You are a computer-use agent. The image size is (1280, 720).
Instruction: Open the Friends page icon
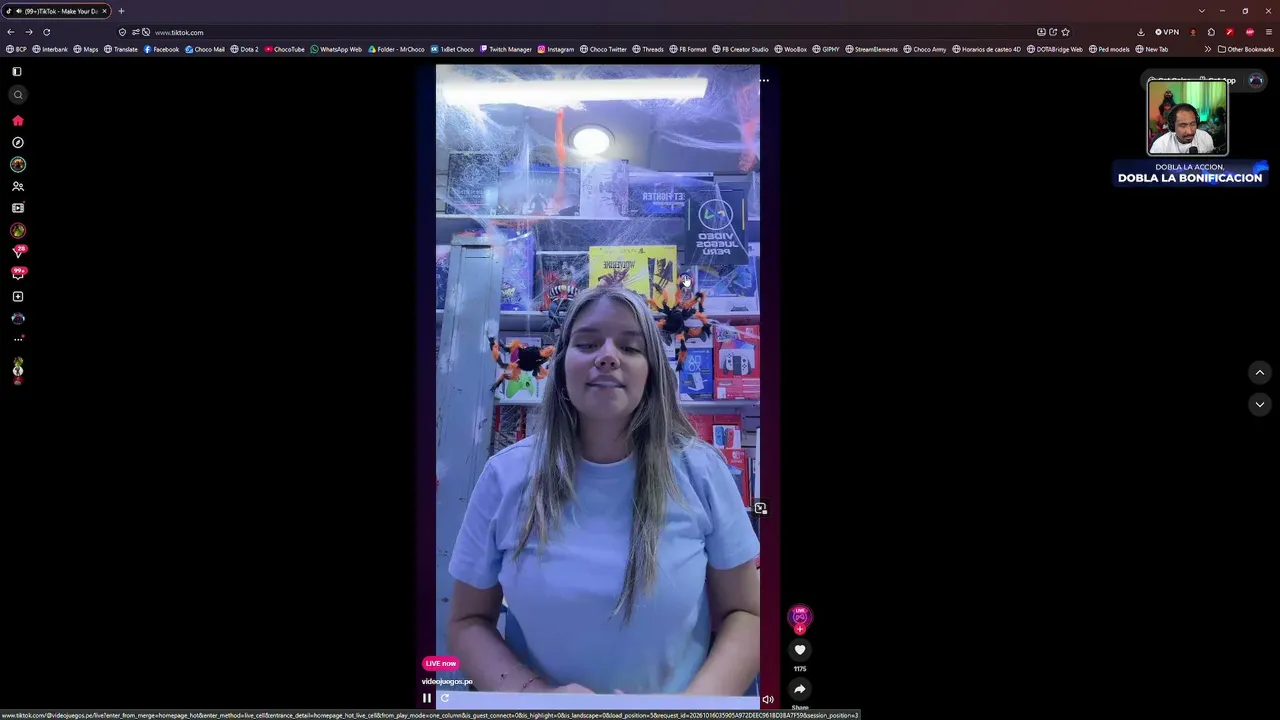pos(18,187)
